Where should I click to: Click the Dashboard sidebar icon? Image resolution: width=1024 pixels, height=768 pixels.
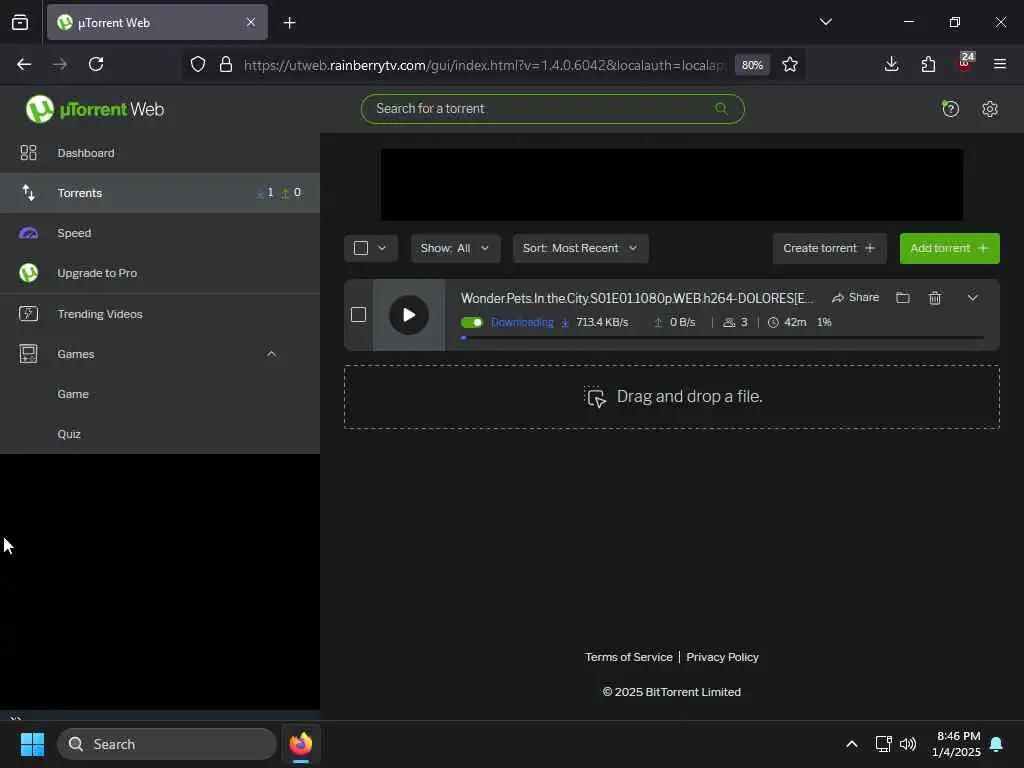[x=28, y=153]
